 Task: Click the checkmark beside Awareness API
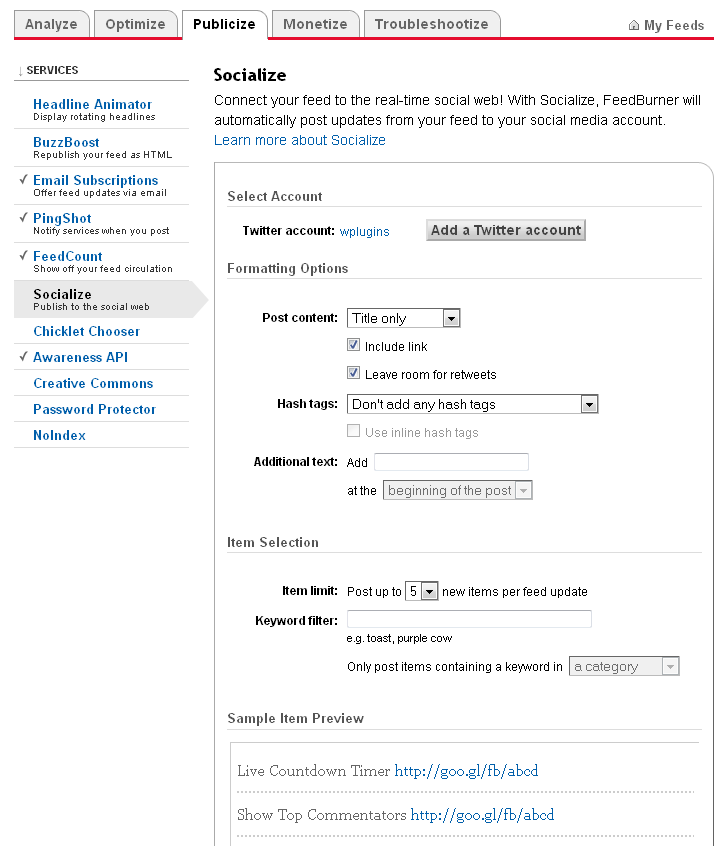pos(23,357)
